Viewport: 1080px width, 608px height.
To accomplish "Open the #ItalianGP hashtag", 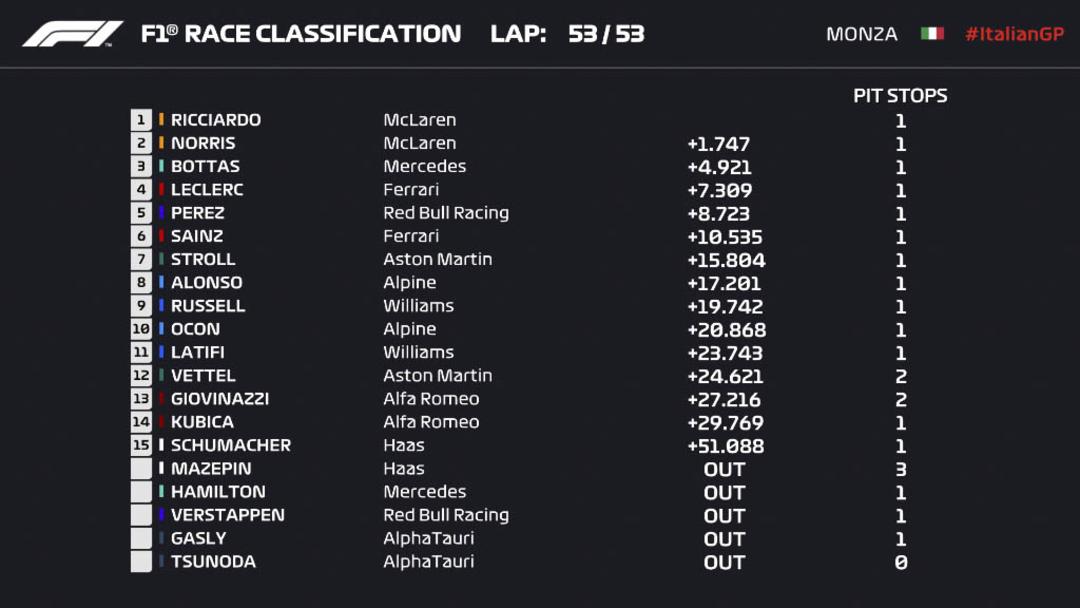I will click(1015, 34).
